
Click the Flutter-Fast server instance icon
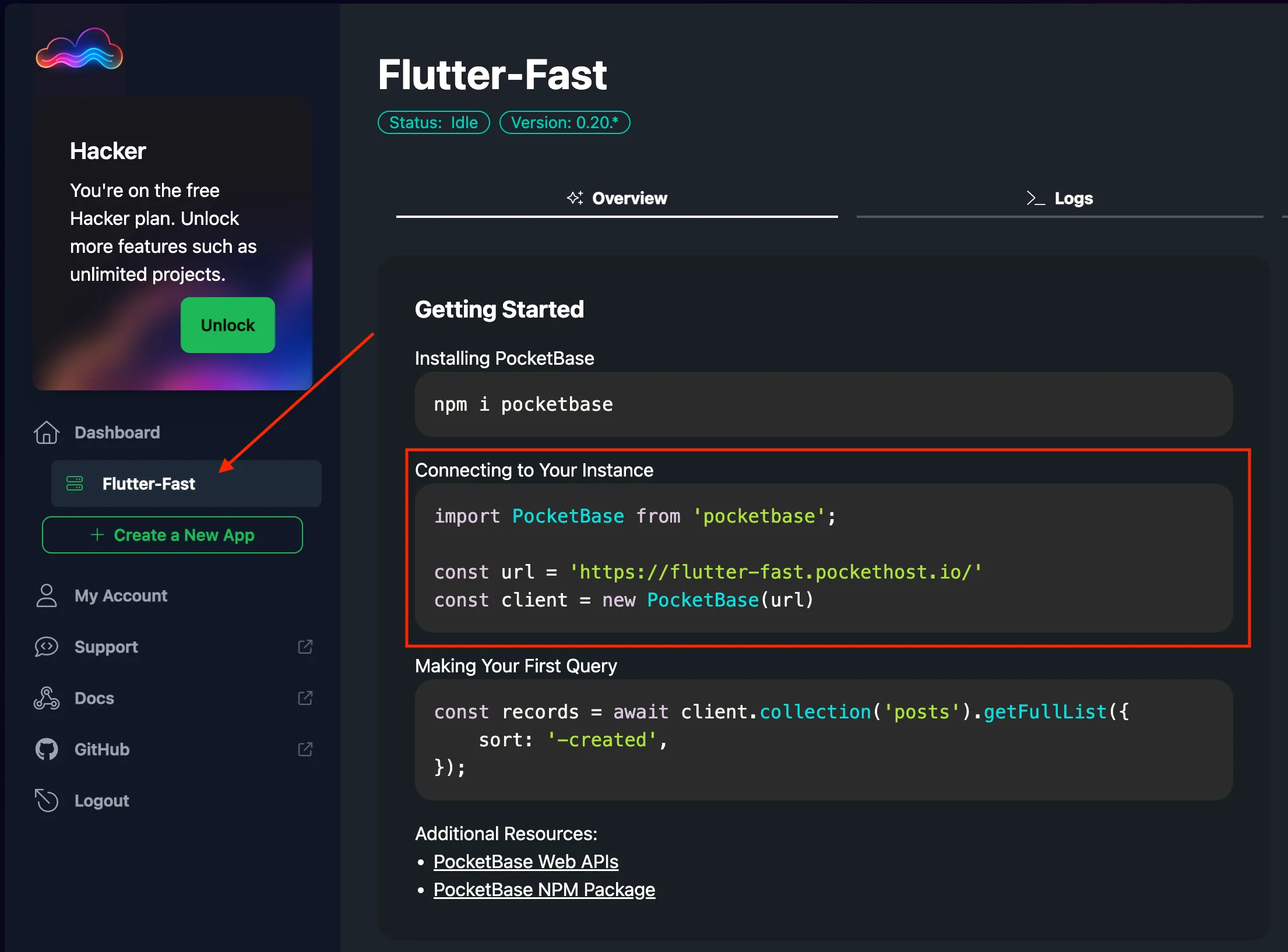pyautogui.click(x=75, y=484)
